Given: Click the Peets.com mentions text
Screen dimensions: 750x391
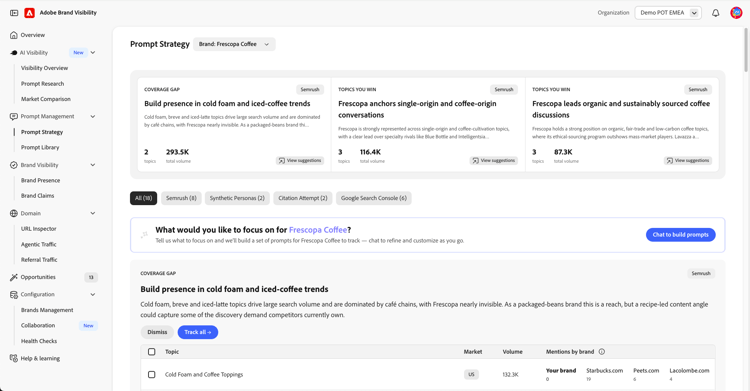Looking at the screenshot, I should 646,371.
